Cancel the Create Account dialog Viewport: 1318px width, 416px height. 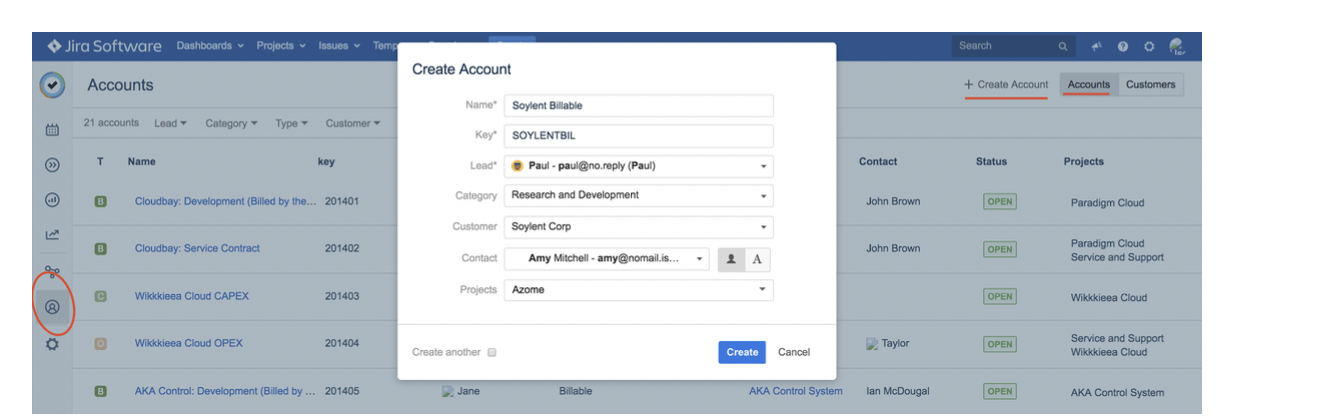point(794,352)
